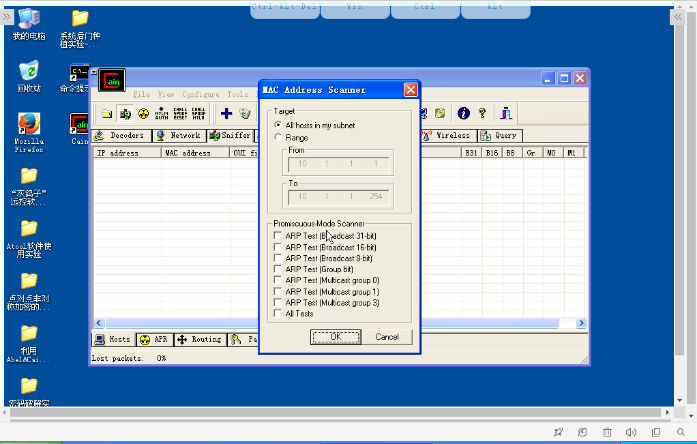Select All hosts in my subnet option
This screenshot has width=697, height=444.
click(278, 125)
